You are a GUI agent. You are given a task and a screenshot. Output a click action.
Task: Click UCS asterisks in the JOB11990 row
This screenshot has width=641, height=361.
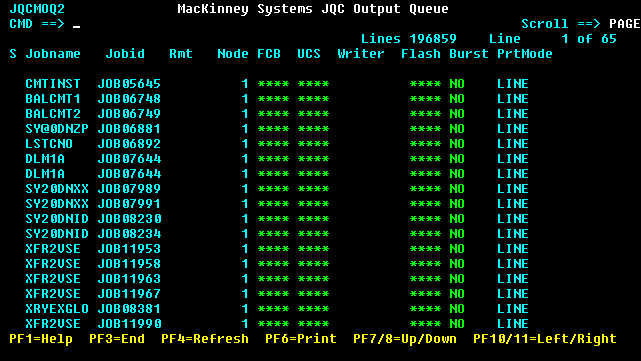coord(313,324)
